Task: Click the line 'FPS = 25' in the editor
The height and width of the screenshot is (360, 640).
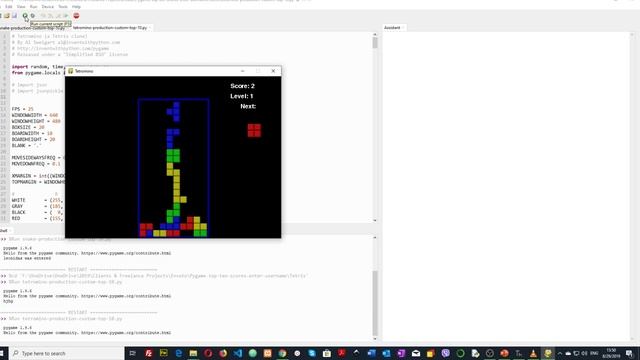Action: click(x=22, y=109)
